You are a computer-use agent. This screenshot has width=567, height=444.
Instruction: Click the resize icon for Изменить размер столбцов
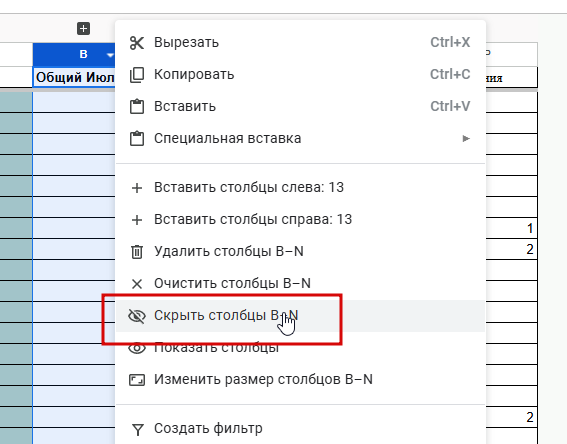pos(137,380)
